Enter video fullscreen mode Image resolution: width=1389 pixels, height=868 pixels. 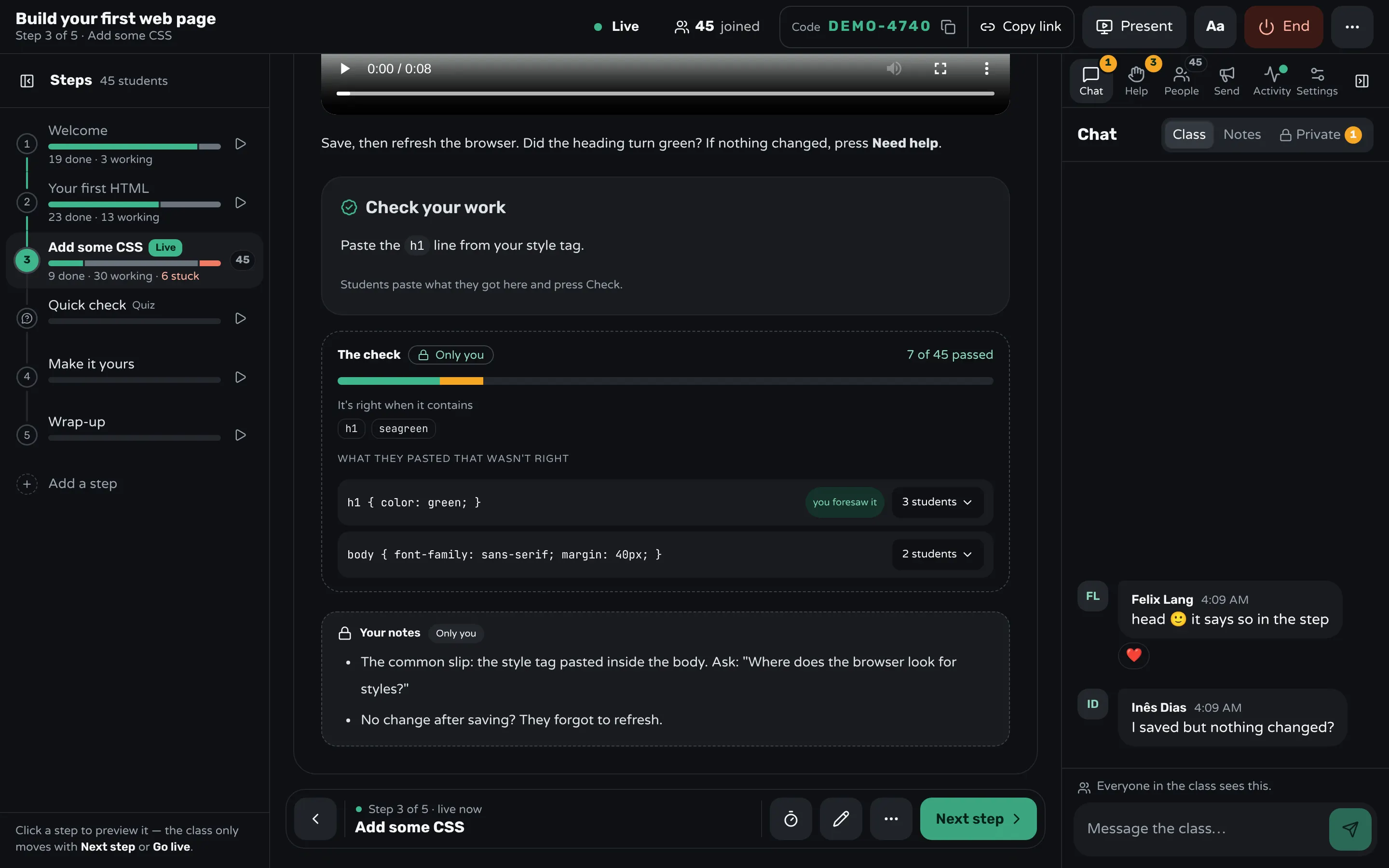point(940,69)
